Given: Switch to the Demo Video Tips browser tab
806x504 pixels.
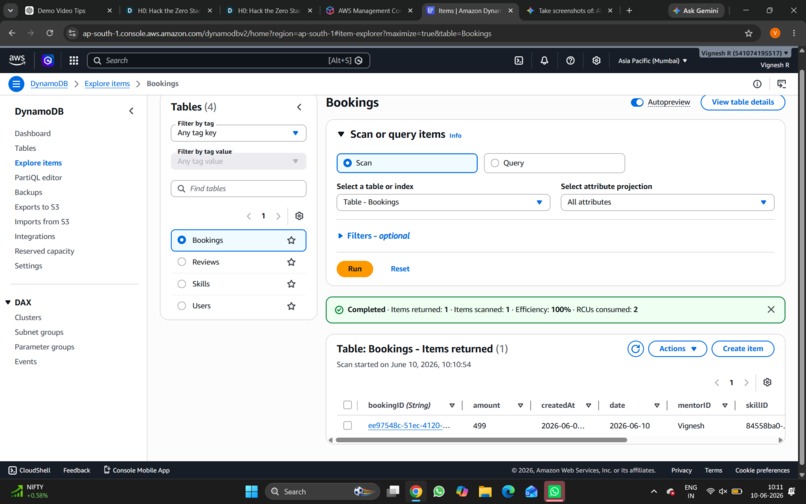Looking at the screenshot, I should tap(68, 10).
